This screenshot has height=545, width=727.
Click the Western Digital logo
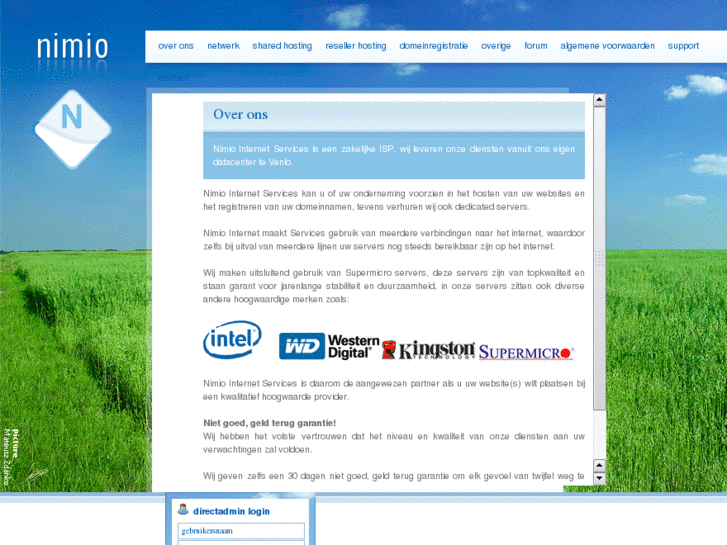[x=329, y=346]
